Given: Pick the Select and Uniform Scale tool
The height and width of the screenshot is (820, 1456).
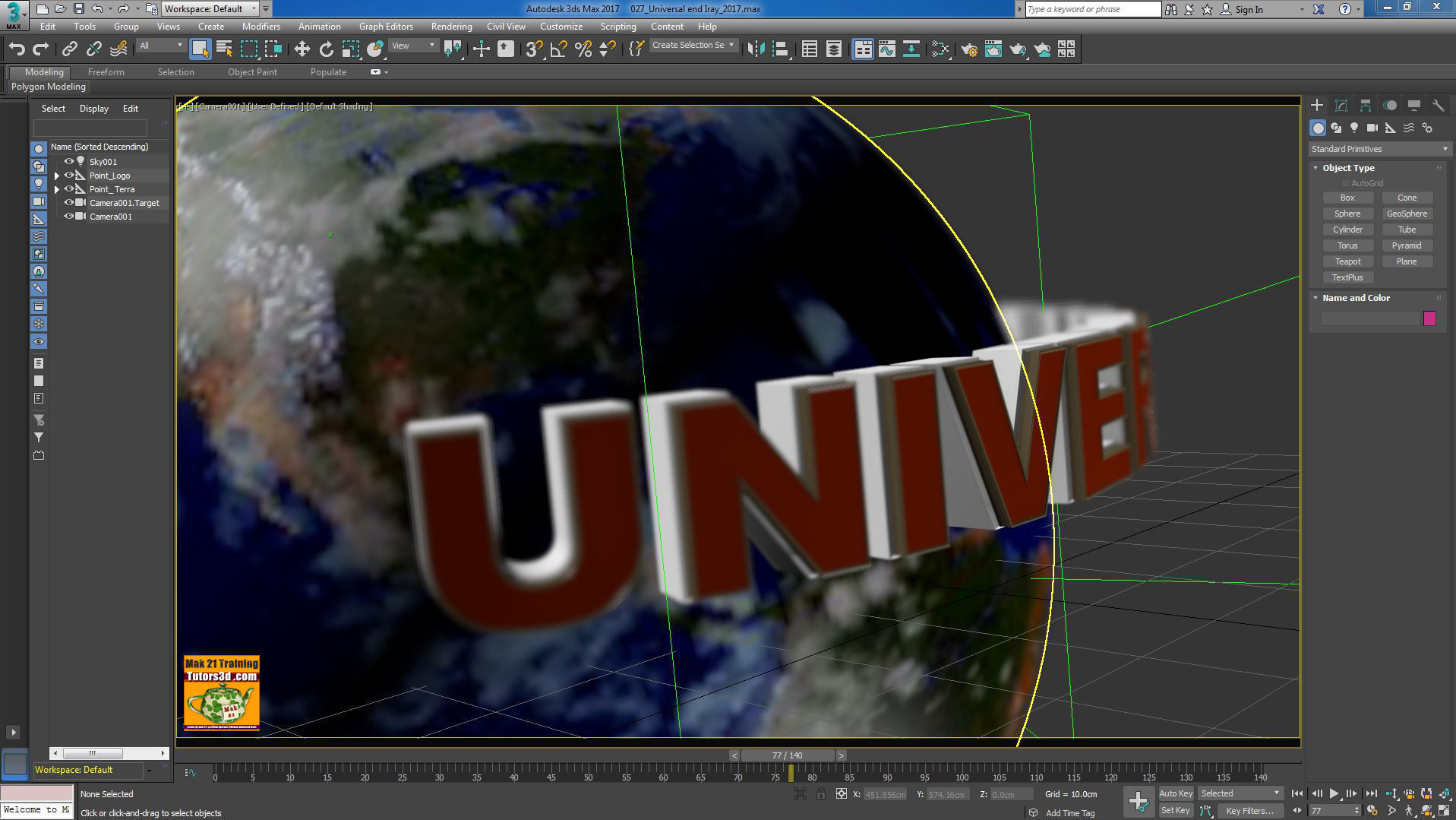Looking at the screenshot, I should coord(351,49).
